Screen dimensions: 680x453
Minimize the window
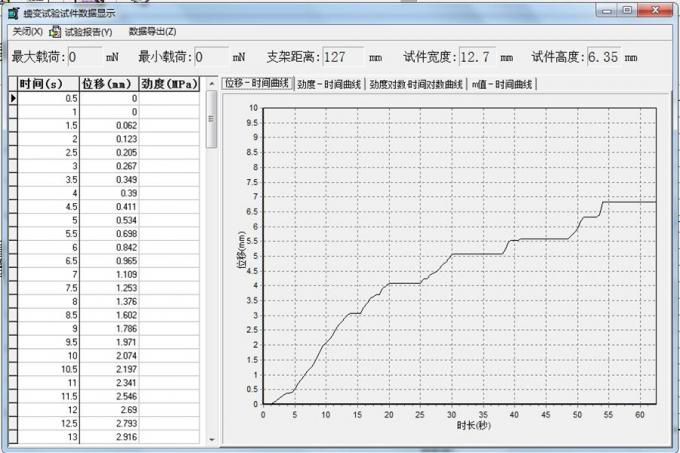[603, 10]
